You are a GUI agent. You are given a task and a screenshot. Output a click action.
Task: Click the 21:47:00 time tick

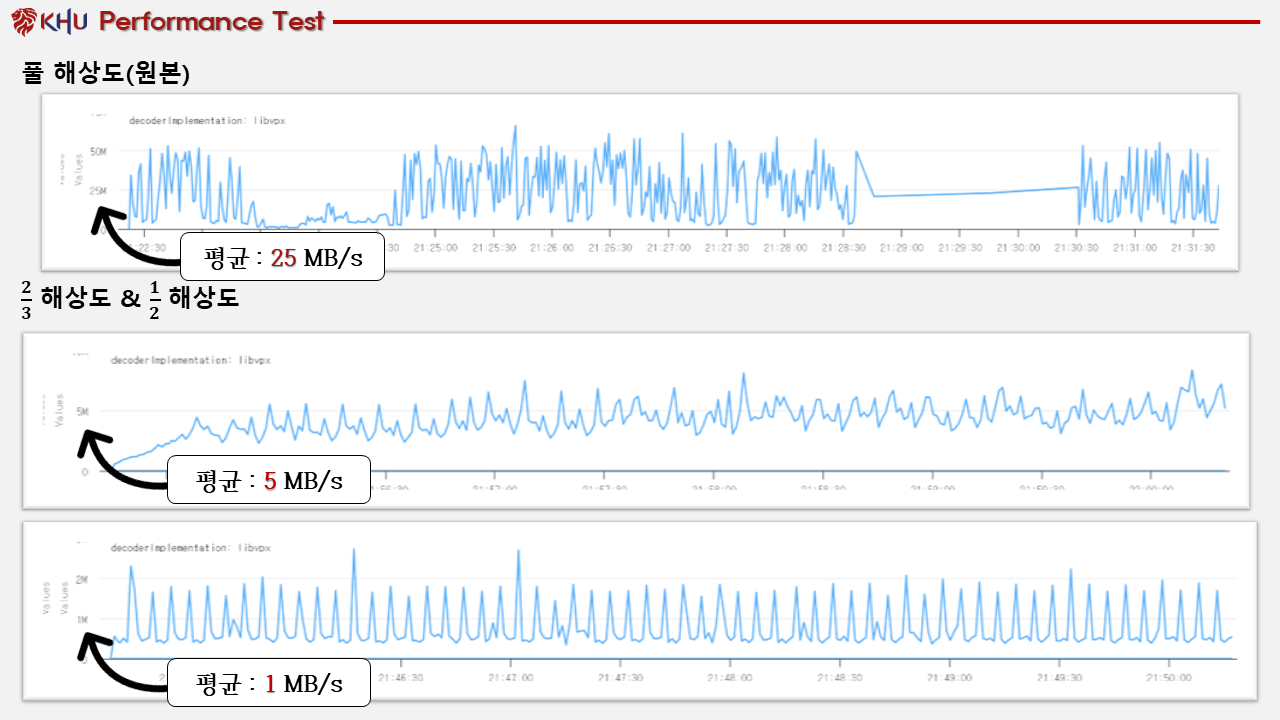tap(510, 677)
